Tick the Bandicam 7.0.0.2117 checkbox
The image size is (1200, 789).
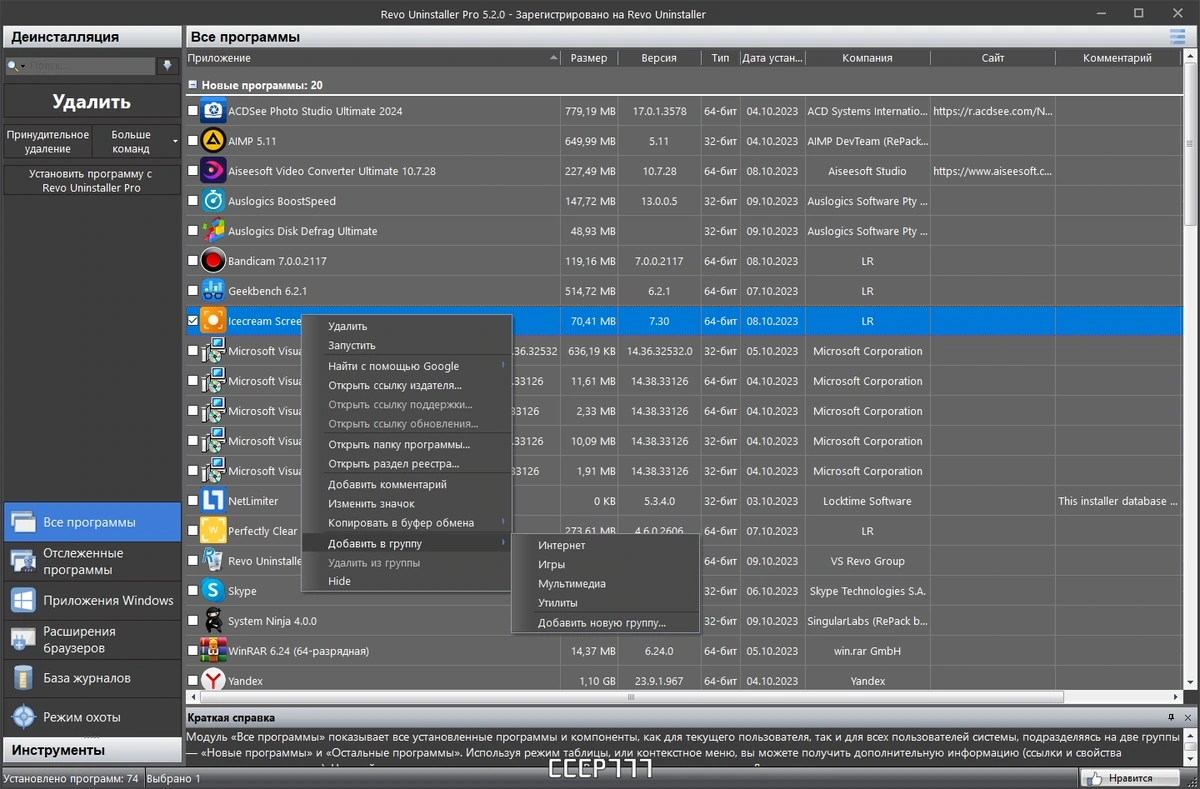(192, 261)
